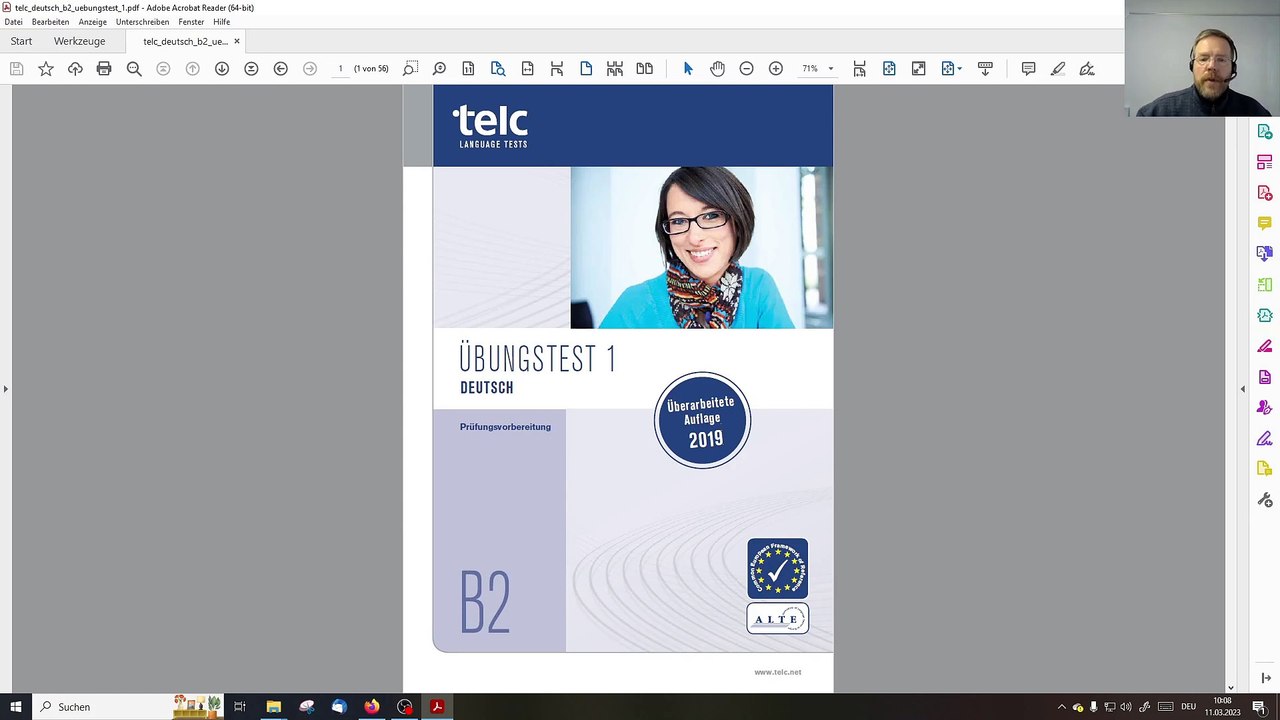
Task: Open the pink fill-and-sign tool in right panel
Action: click(x=1265, y=346)
